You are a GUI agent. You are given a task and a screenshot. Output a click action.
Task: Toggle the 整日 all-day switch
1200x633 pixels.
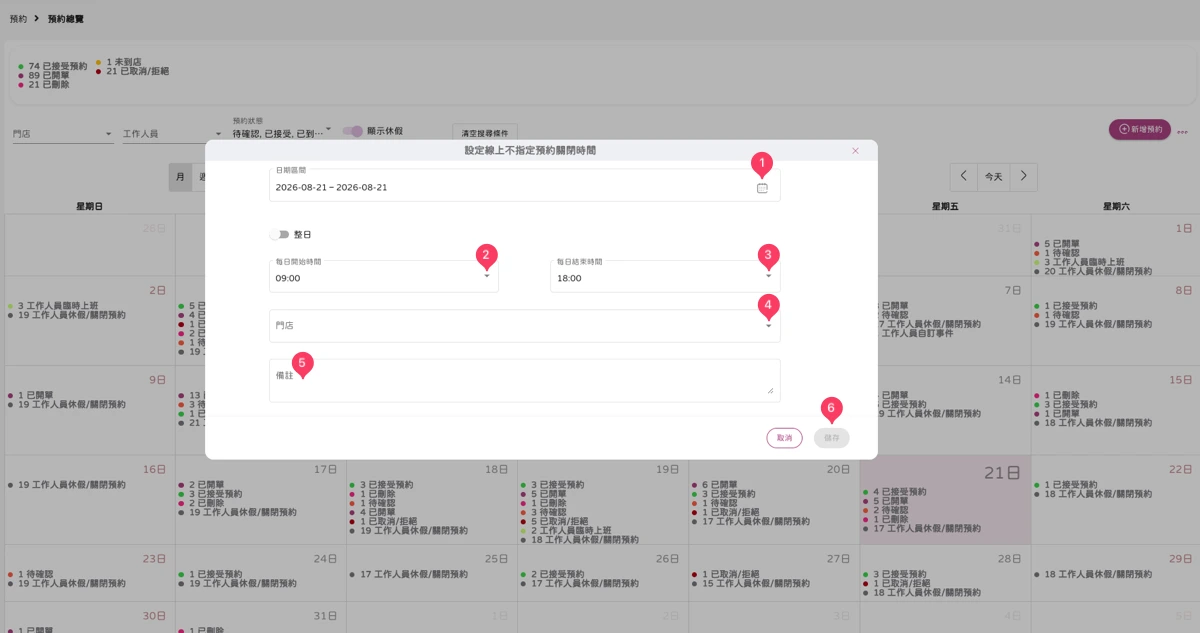(279, 235)
